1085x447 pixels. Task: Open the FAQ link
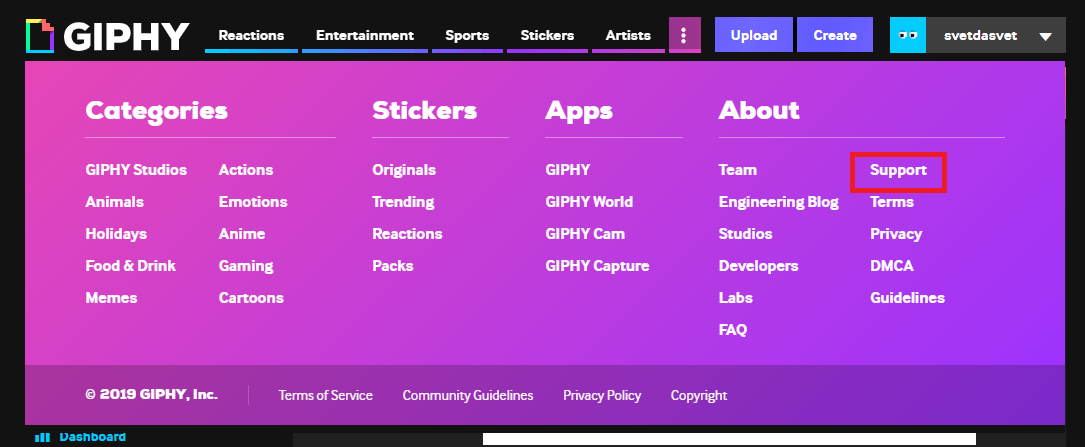coord(733,329)
